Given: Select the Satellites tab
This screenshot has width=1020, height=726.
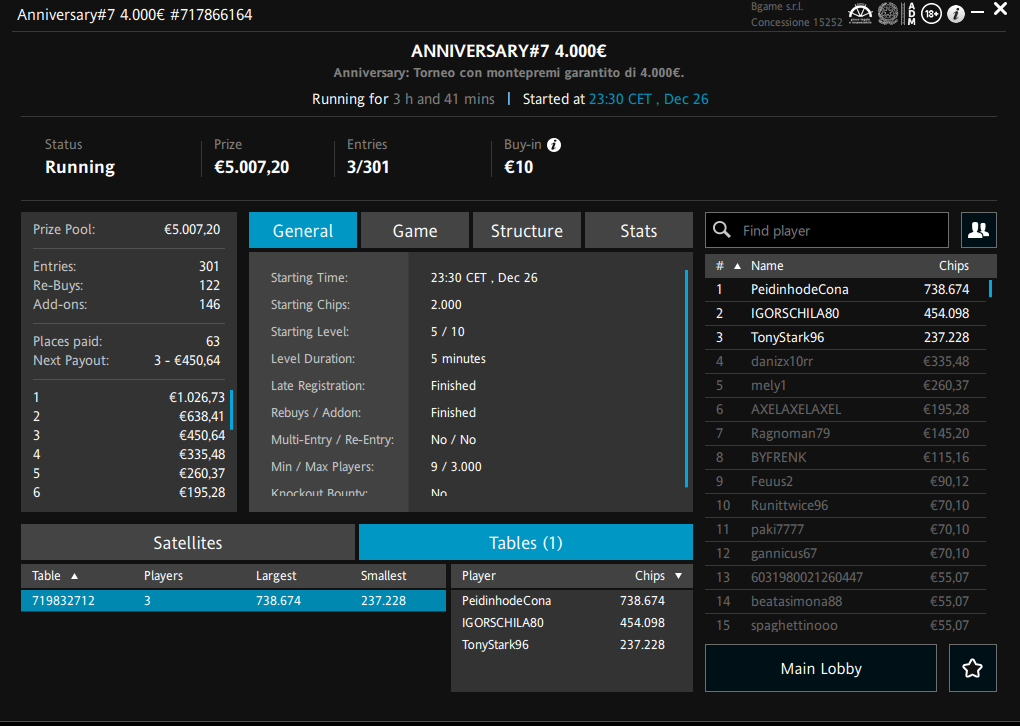Looking at the screenshot, I should point(188,543).
